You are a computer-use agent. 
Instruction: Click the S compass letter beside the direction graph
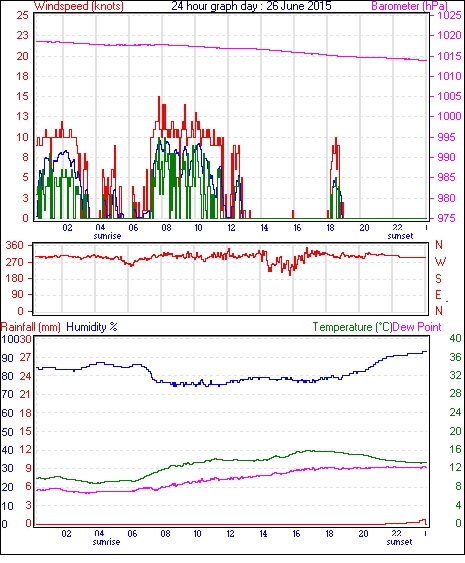(x=438, y=278)
